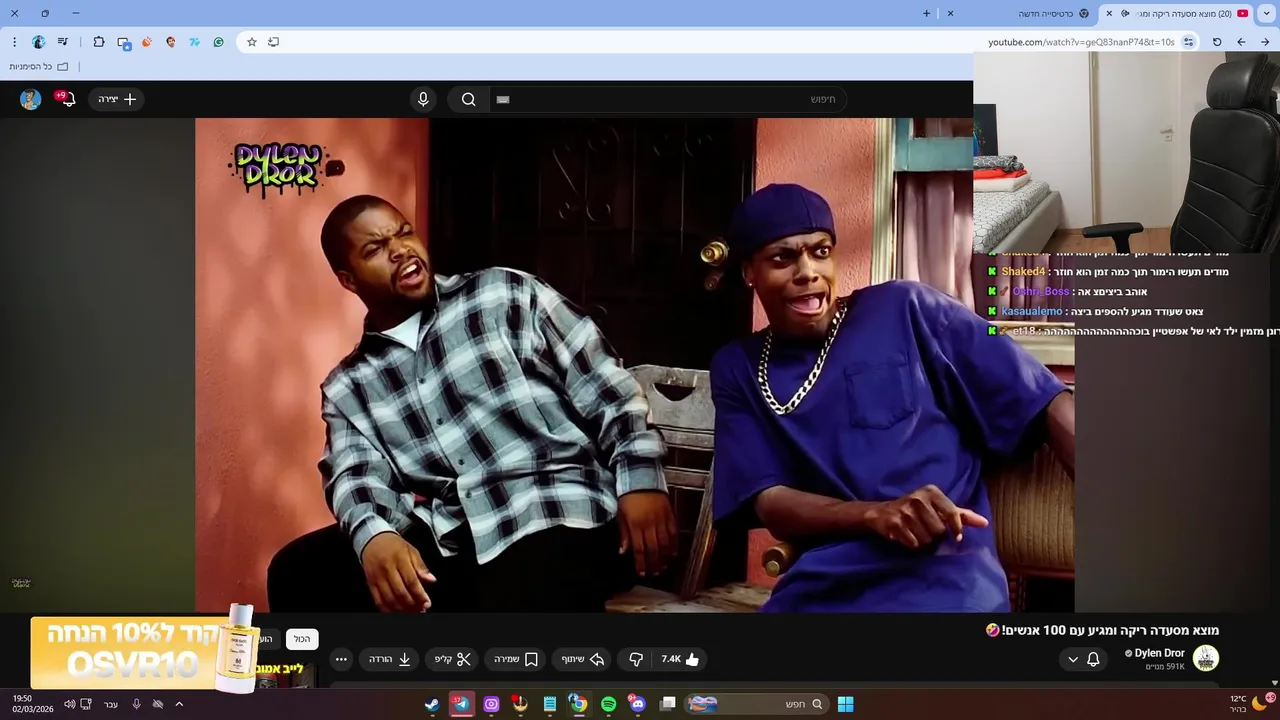Click the video title text
This screenshot has width=1280, height=720.
(1102, 630)
